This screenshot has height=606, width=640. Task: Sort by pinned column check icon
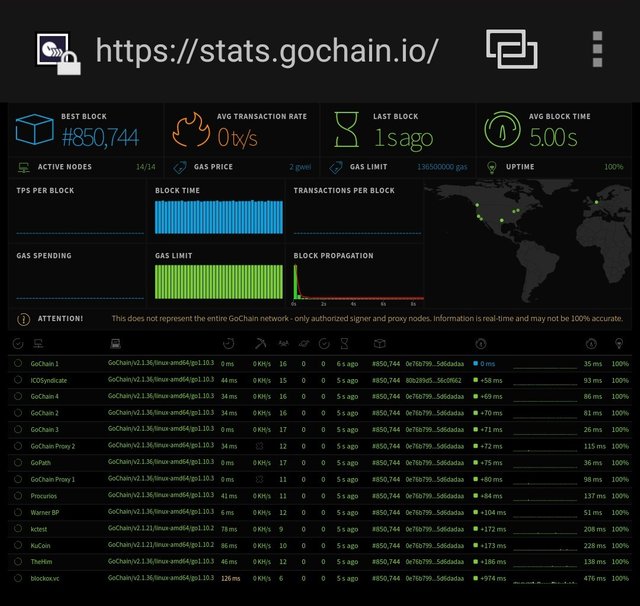tap(18, 344)
